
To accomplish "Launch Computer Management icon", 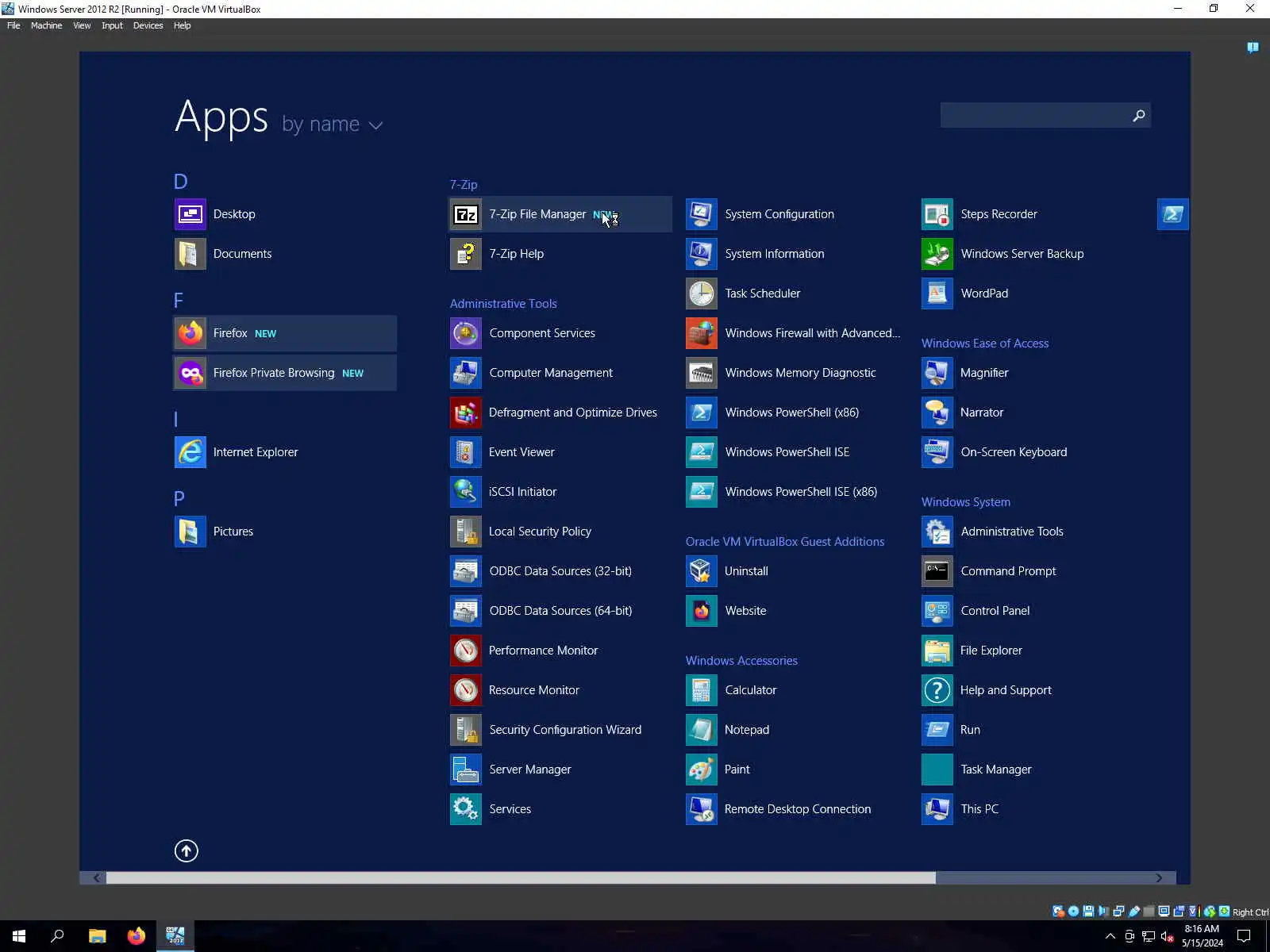I will [x=466, y=373].
